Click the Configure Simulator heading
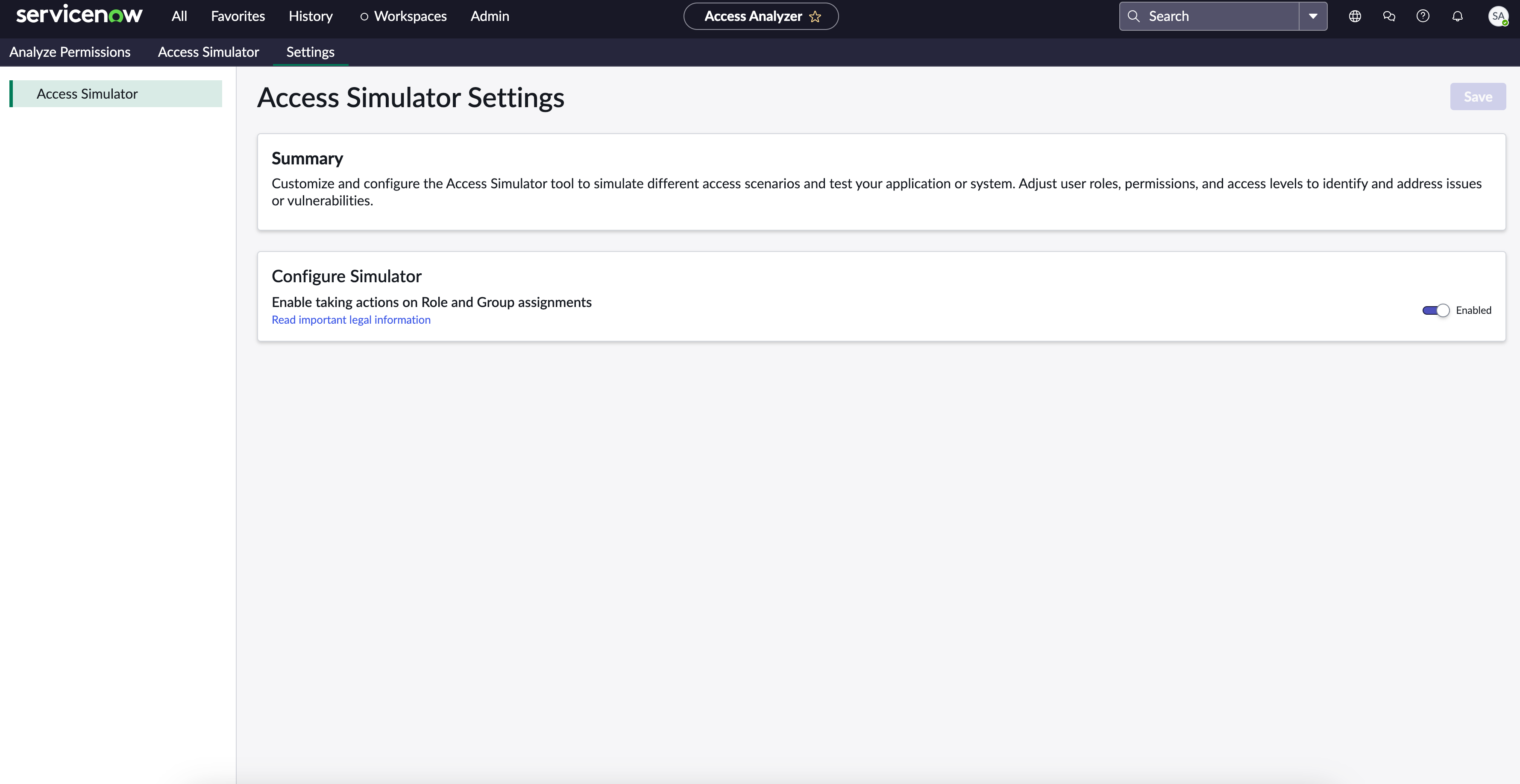Screen dimensions: 1520x784 coord(346,276)
